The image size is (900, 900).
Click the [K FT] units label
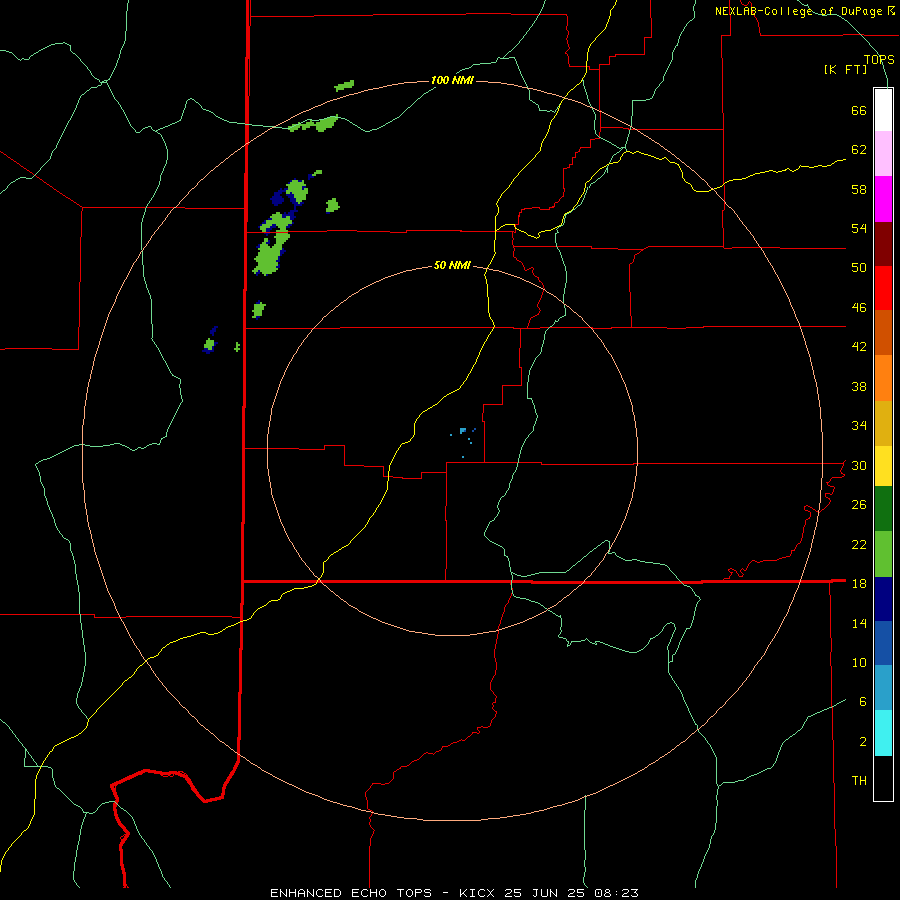(x=845, y=70)
